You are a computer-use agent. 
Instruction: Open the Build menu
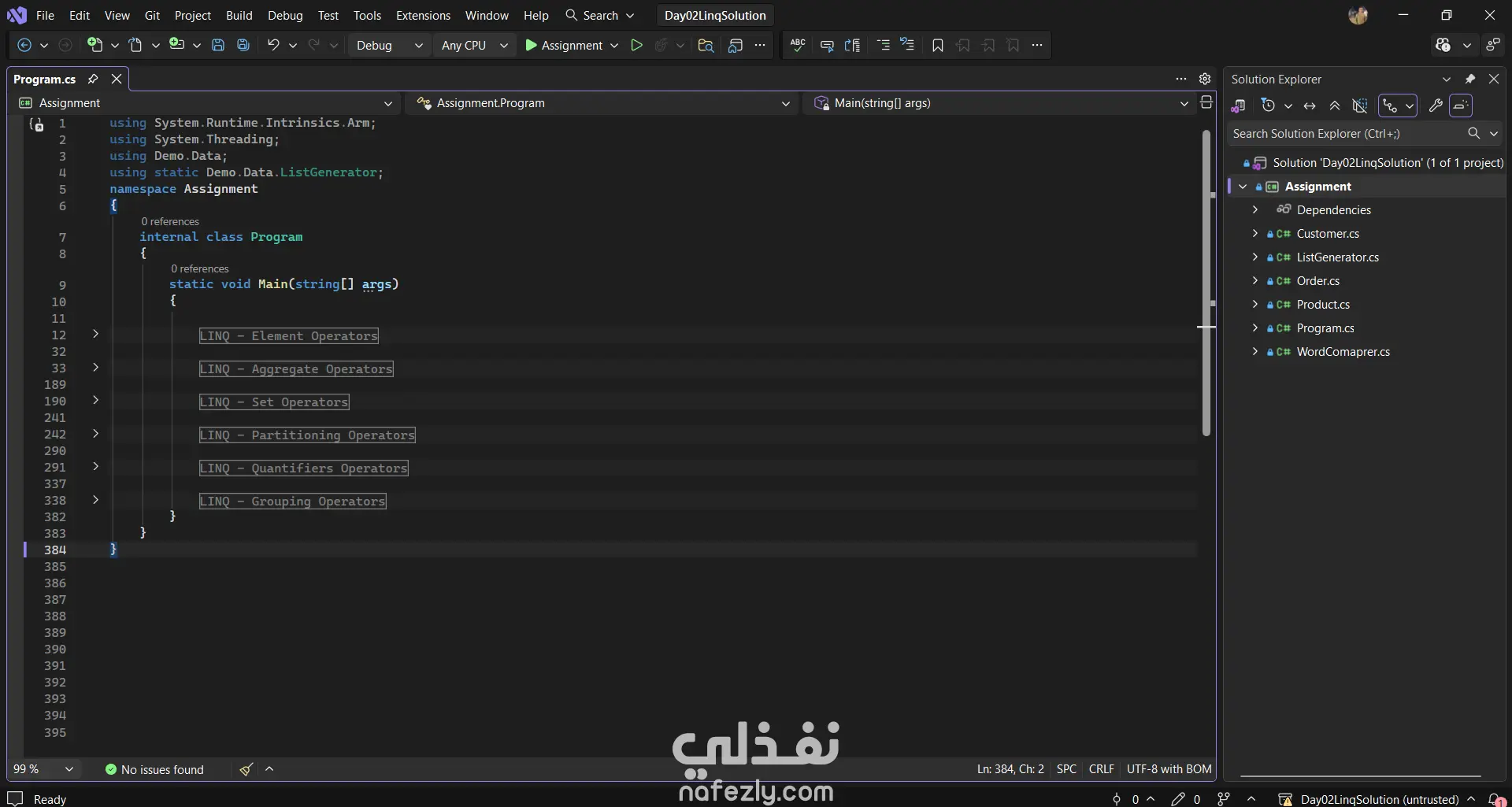239,15
